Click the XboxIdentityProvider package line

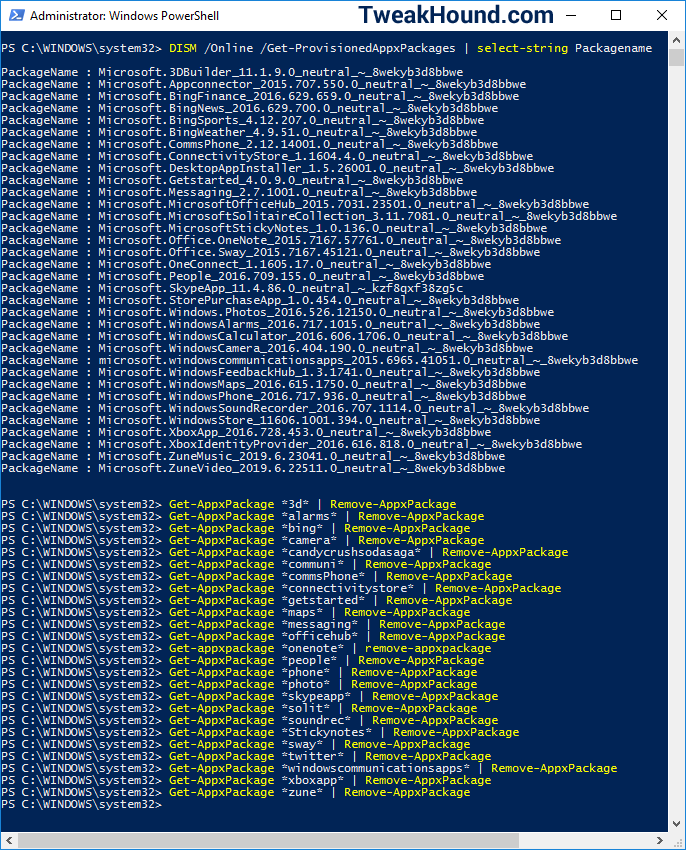pyautogui.click(x=292, y=444)
